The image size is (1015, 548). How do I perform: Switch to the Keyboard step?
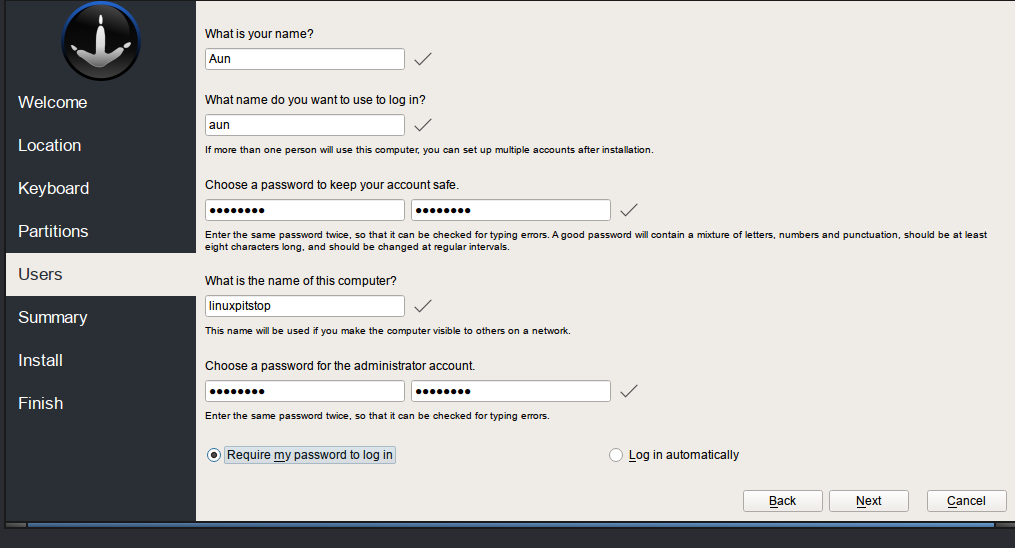(54, 188)
